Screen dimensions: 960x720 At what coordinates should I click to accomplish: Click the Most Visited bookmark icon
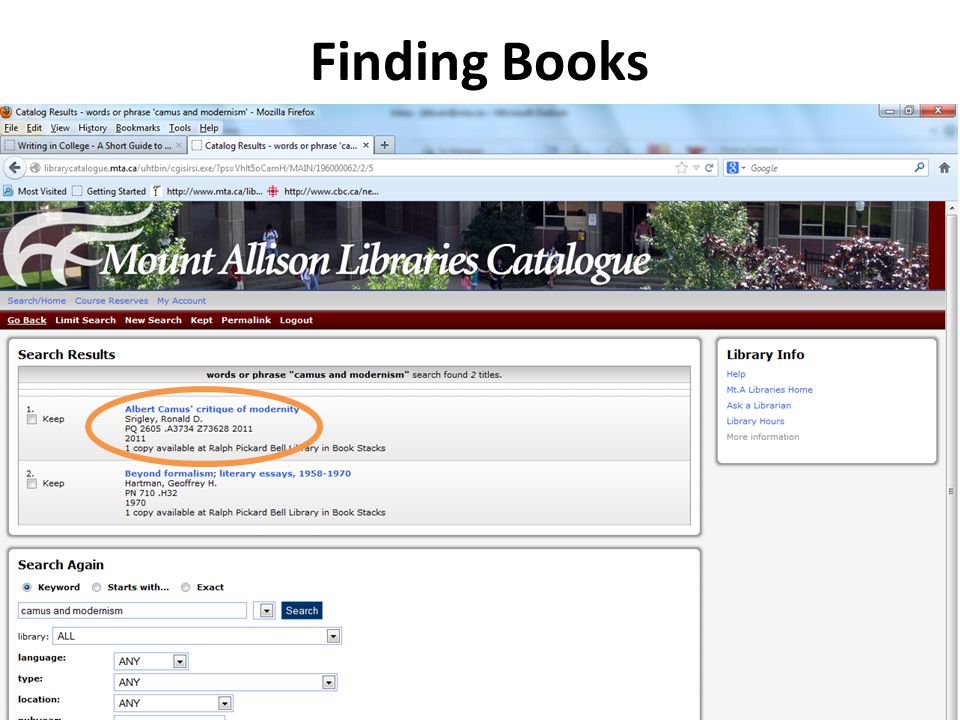tap(8, 191)
